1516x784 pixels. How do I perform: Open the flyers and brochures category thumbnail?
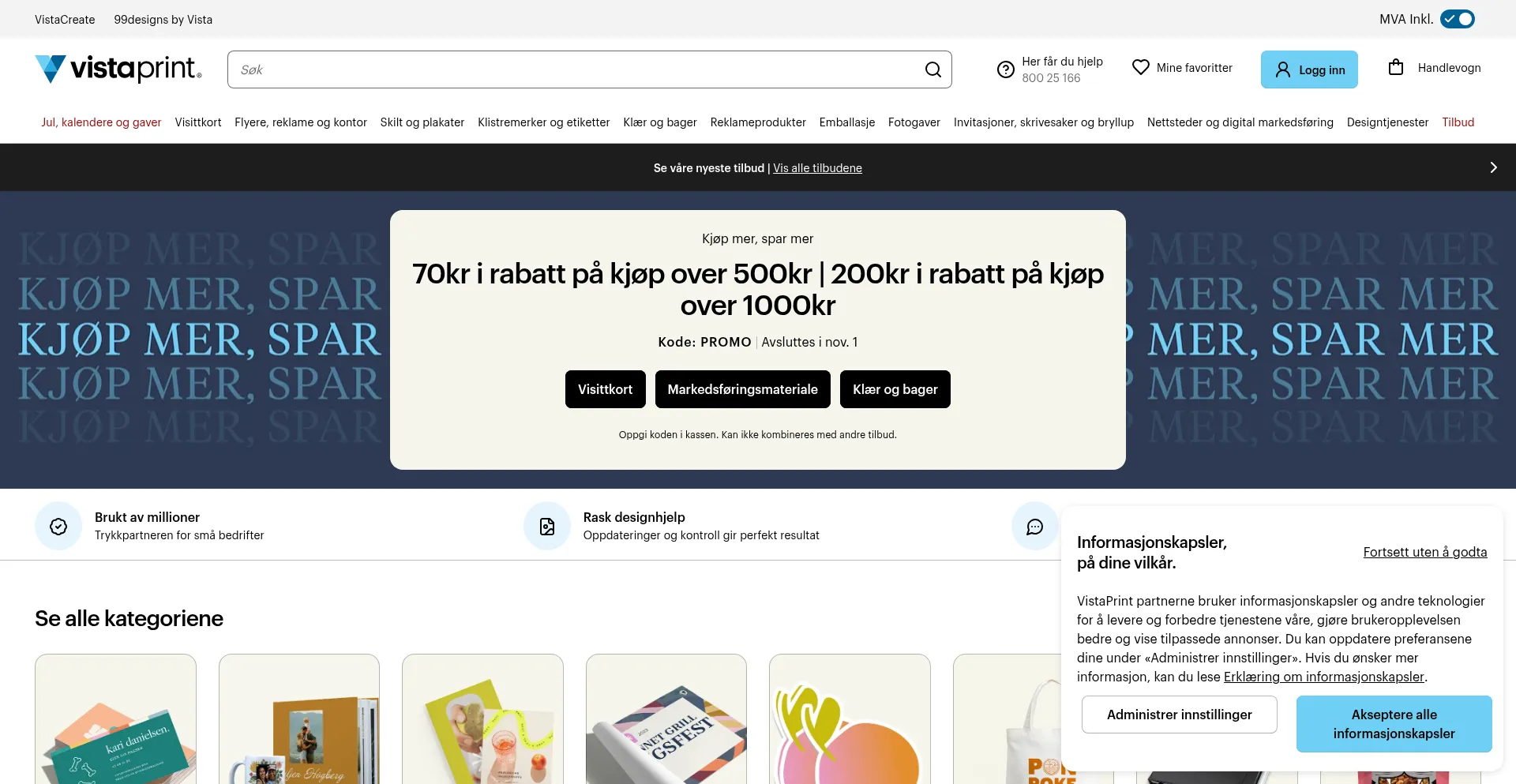482,718
